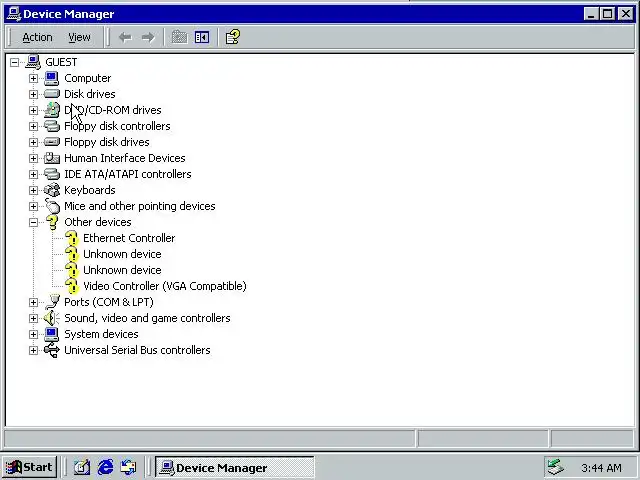Expand the Floppy disk controllers category
Image resolution: width=640 pixels, height=480 pixels.
(33, 126)
